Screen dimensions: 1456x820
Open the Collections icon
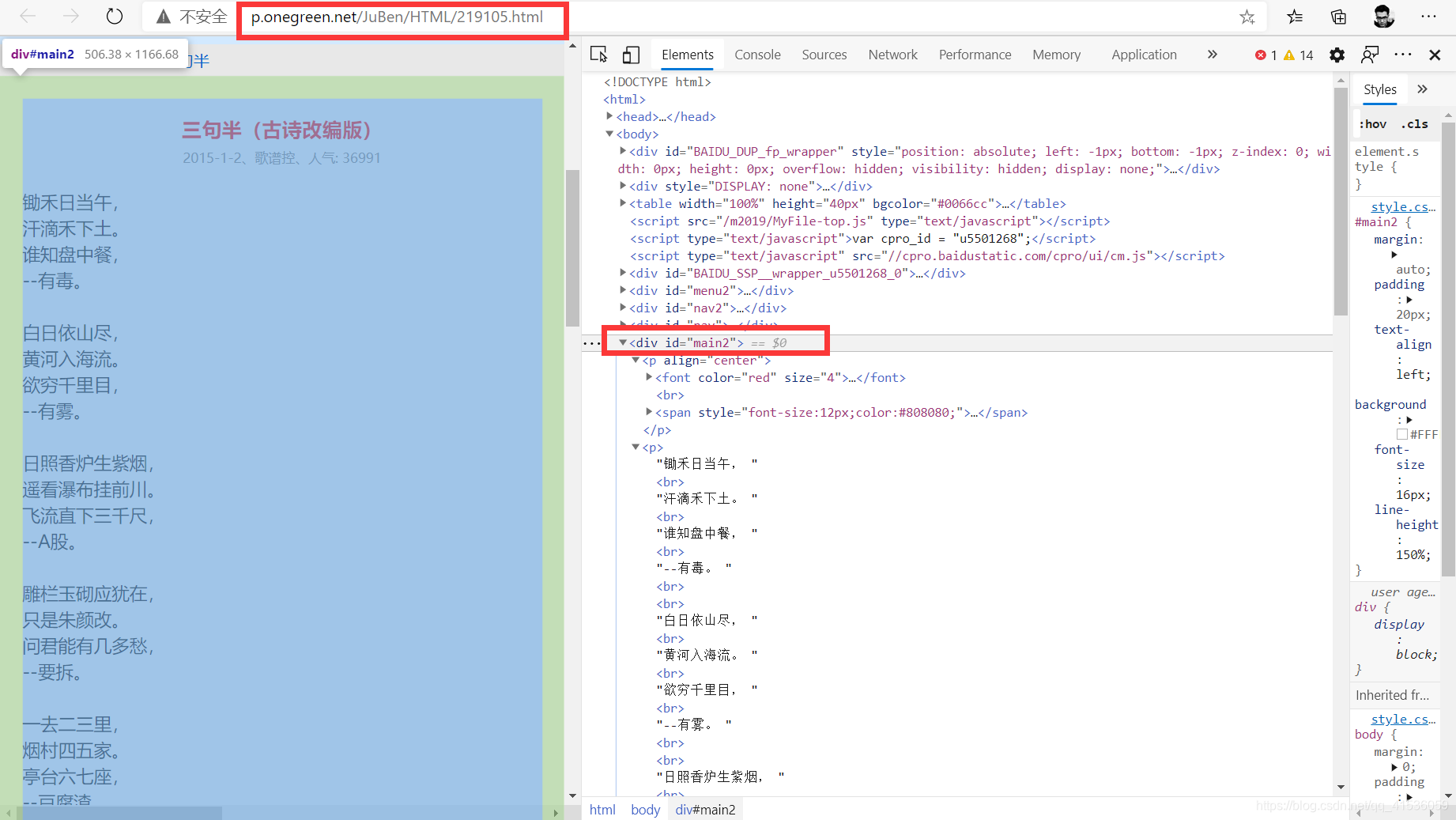(x=1339, y=17)
